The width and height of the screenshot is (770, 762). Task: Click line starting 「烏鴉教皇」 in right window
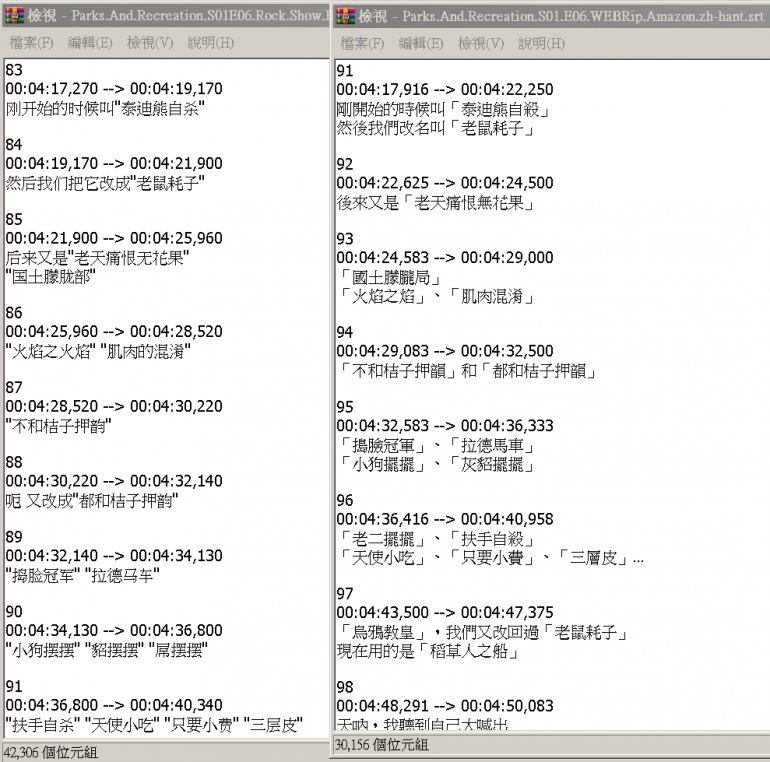(482, 632)
